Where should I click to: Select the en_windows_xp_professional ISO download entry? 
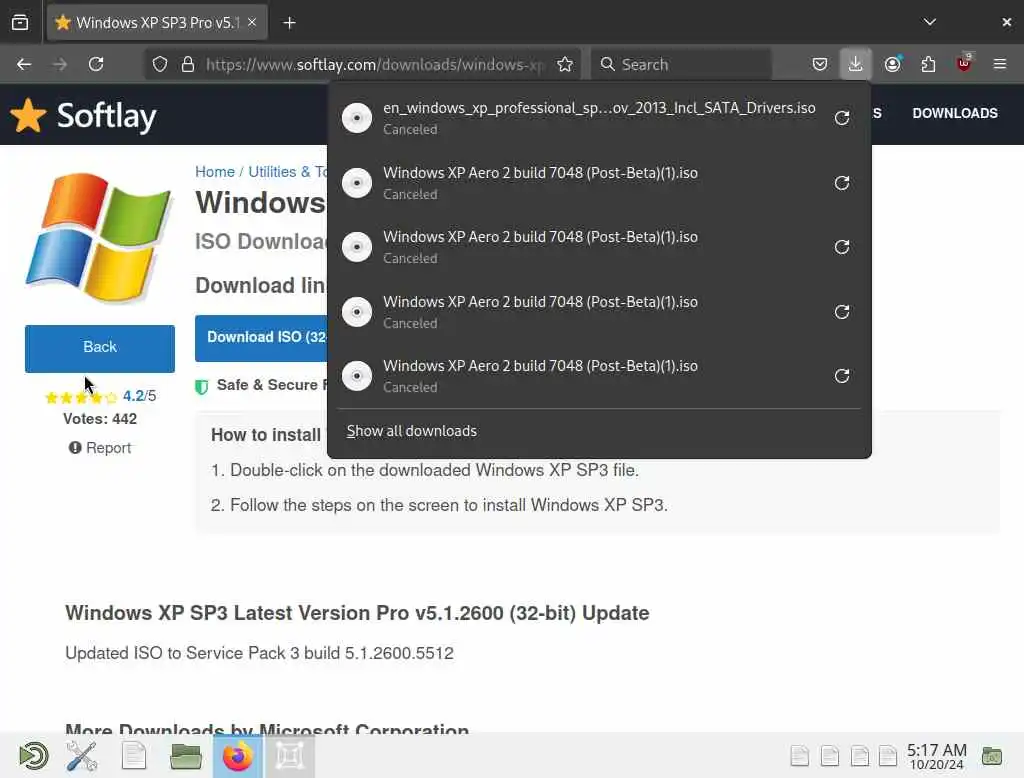pos(599,118)
